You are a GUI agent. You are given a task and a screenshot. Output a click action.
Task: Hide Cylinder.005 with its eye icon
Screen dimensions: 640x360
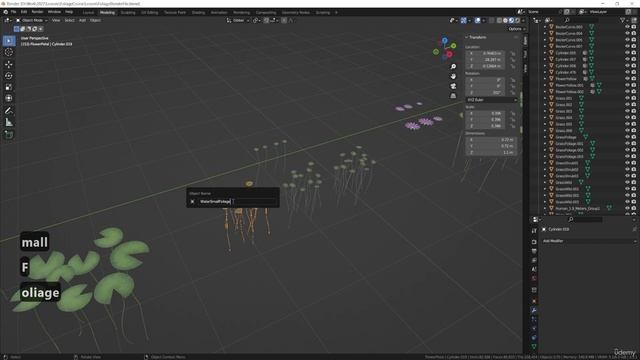click(627, 53)
